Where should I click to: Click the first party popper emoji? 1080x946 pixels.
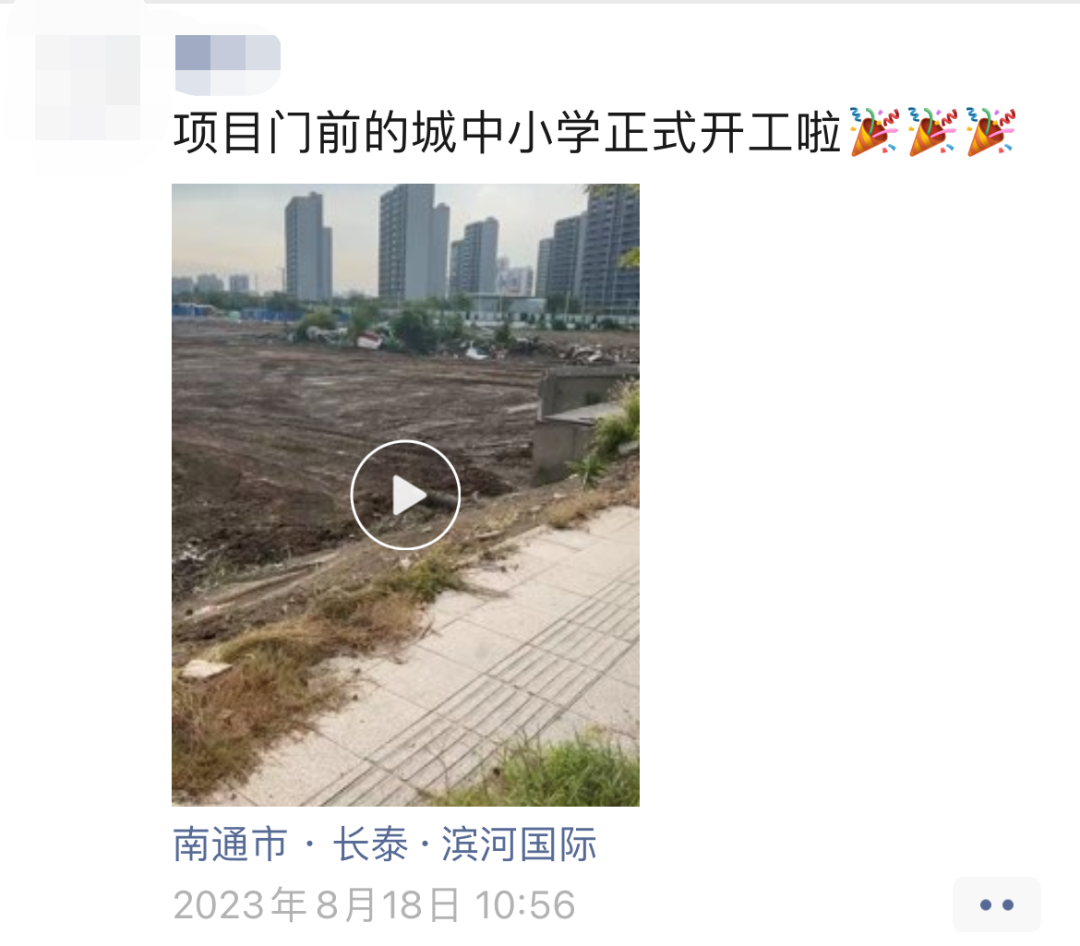point(874,132)
